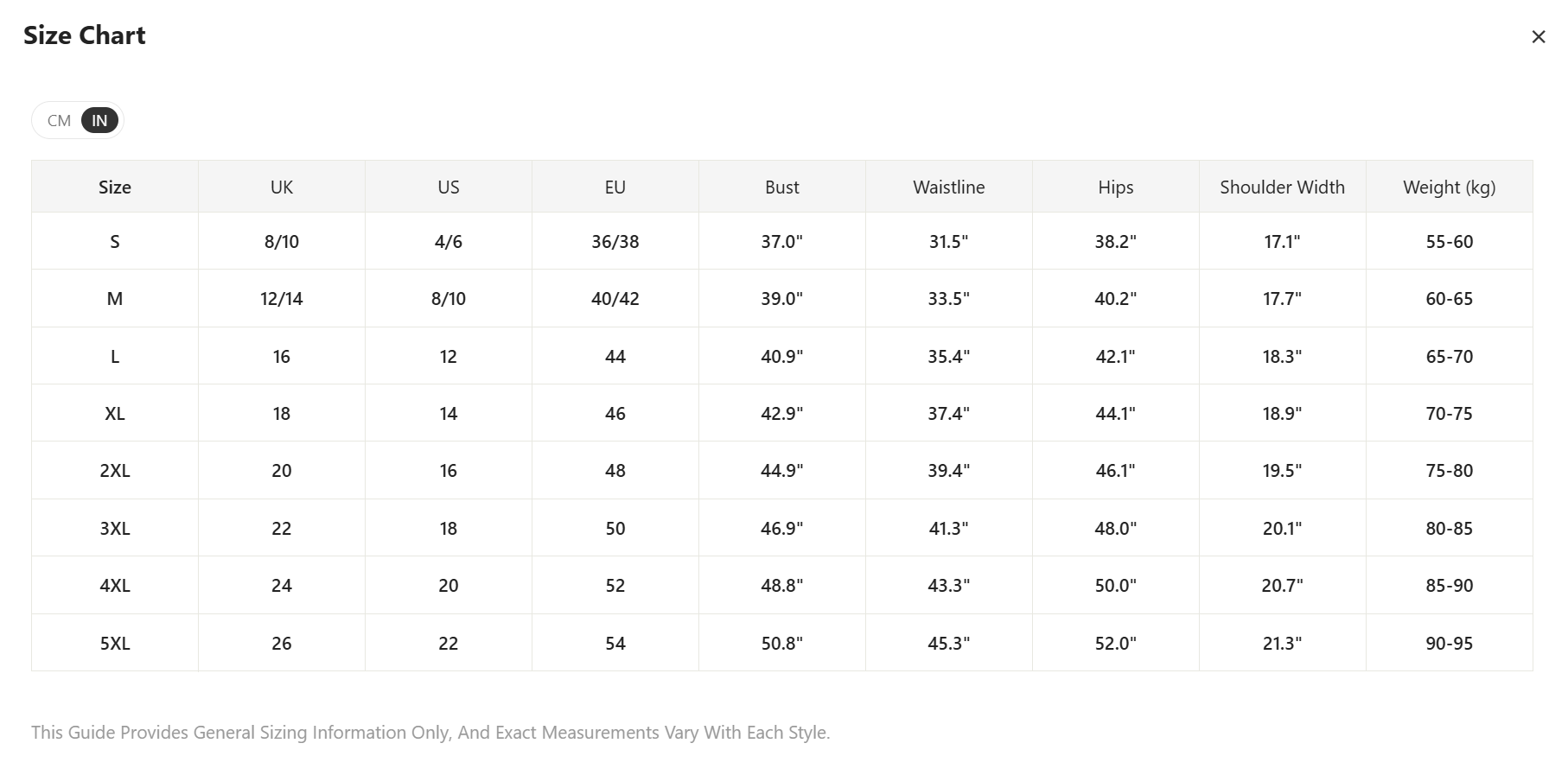Click the Shoulder Width column header
This screenshot has width=1568, height=775.
click(x=1282, y=187)
